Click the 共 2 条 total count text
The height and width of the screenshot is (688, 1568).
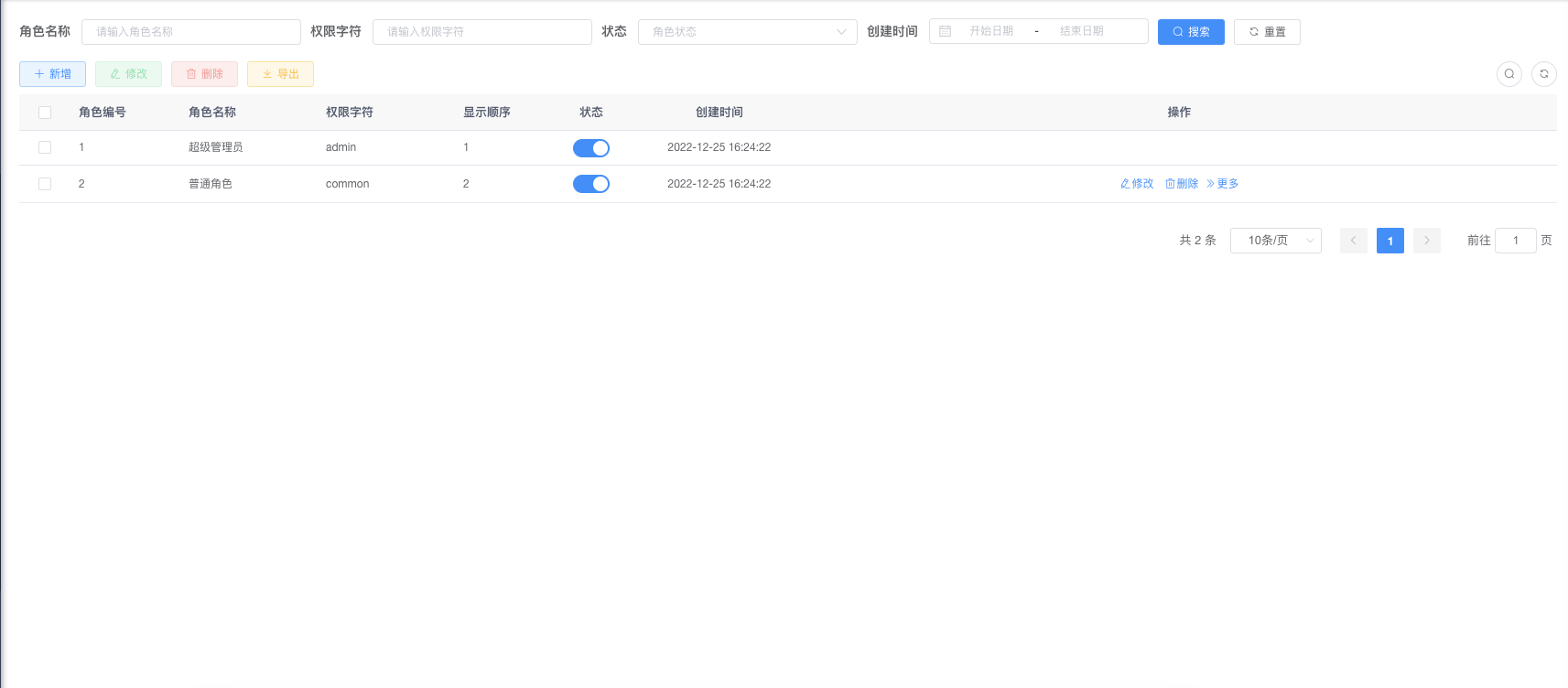[1198, 241]
